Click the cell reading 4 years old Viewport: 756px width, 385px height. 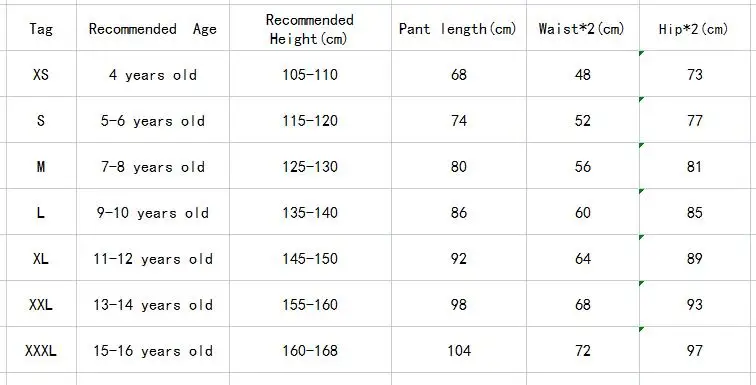153,74
